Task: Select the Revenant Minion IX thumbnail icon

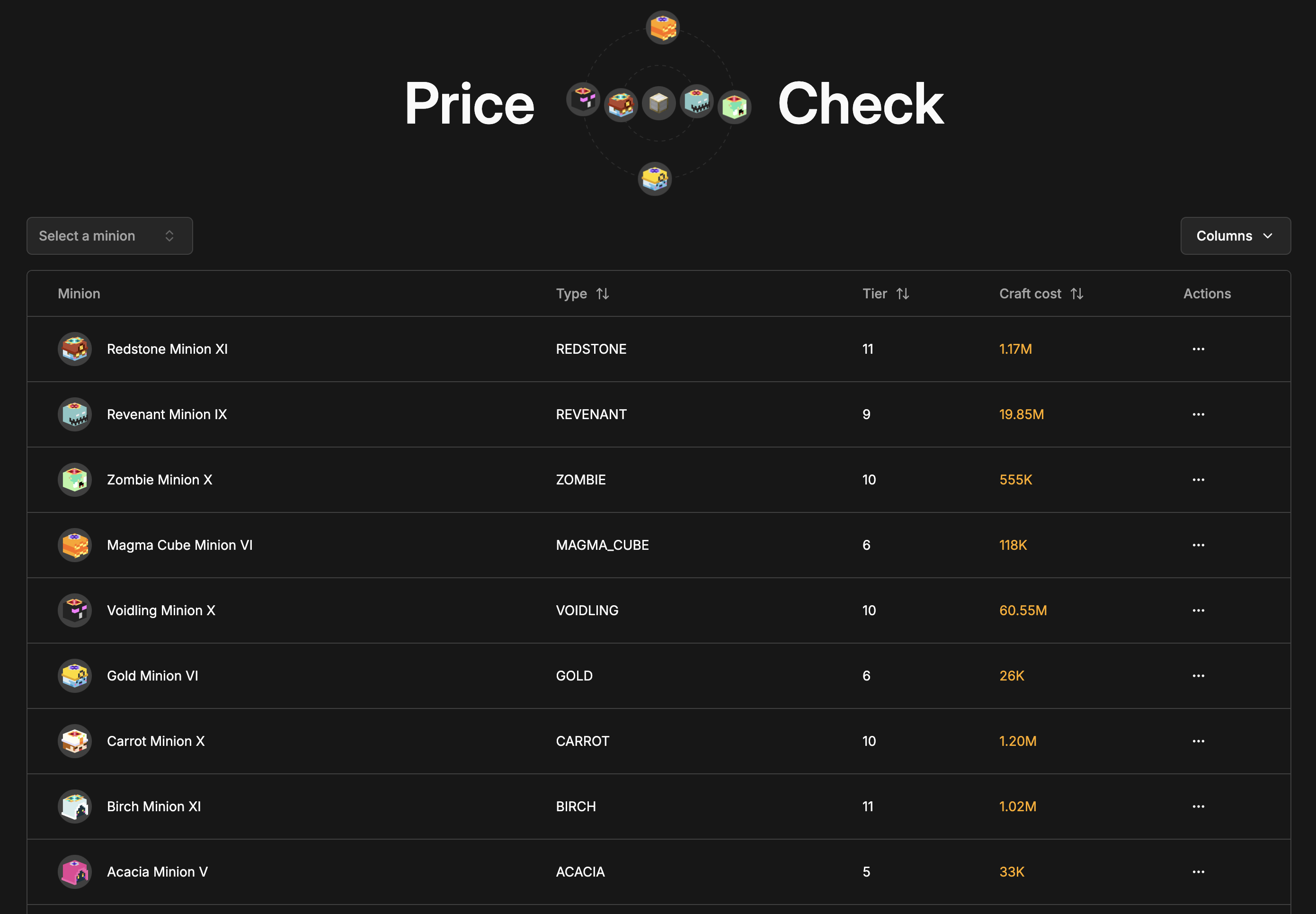Action: (x=74, y=414)
